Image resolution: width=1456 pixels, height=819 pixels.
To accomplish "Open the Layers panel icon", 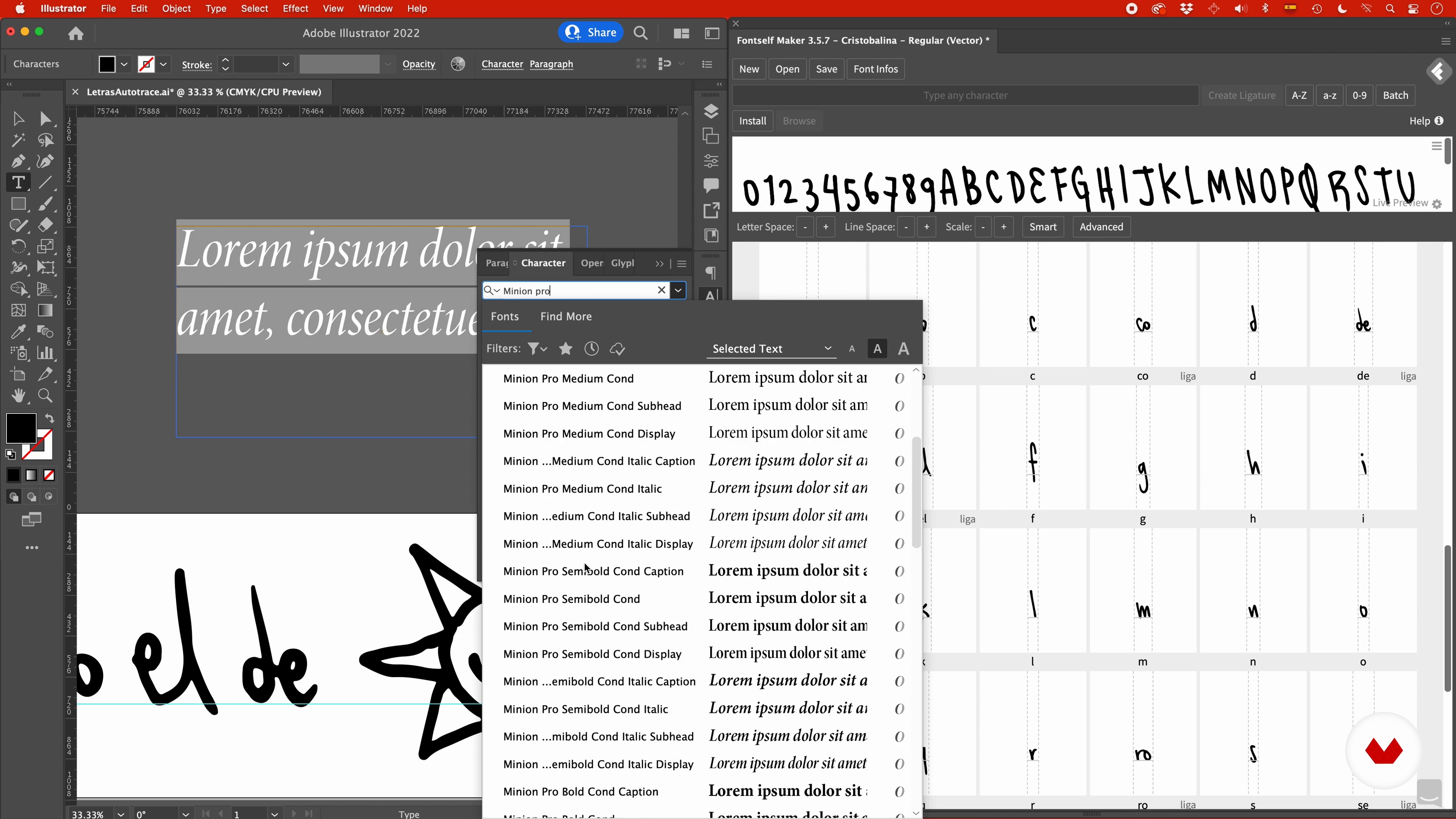I will pyautogui.click(x=711, y=112).
